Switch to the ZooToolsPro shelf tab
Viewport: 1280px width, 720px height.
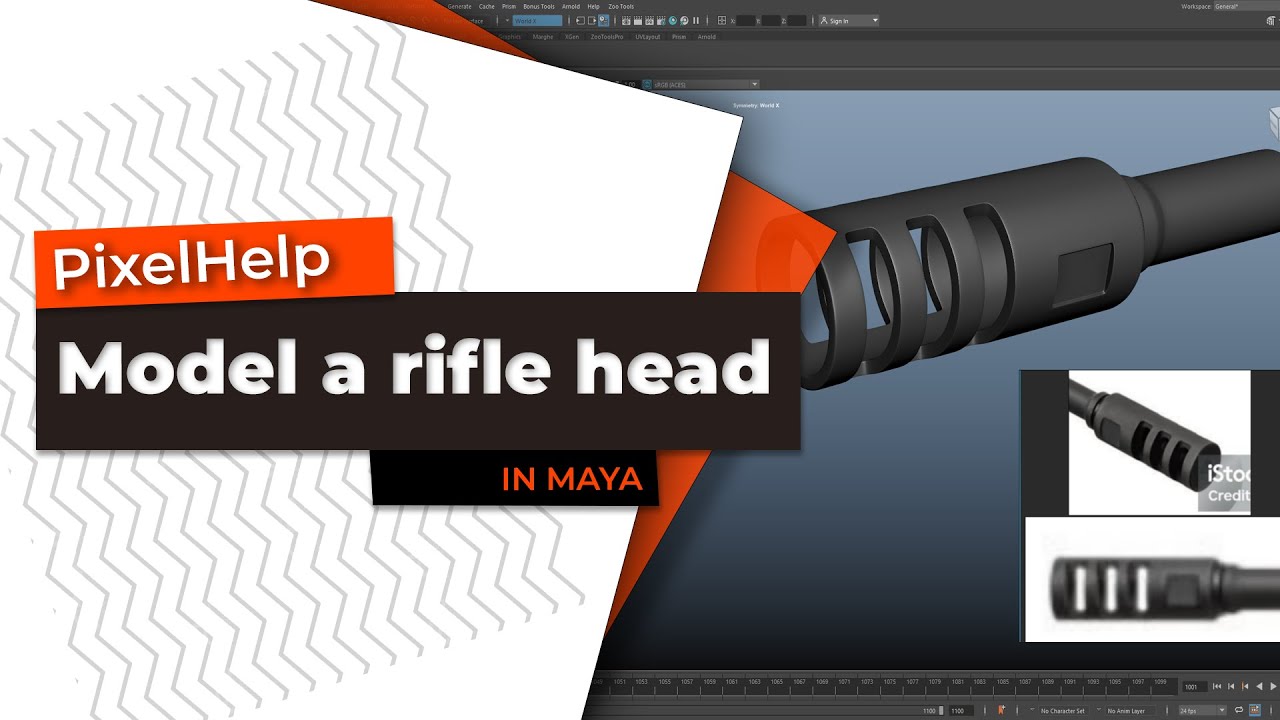point(607,37)
